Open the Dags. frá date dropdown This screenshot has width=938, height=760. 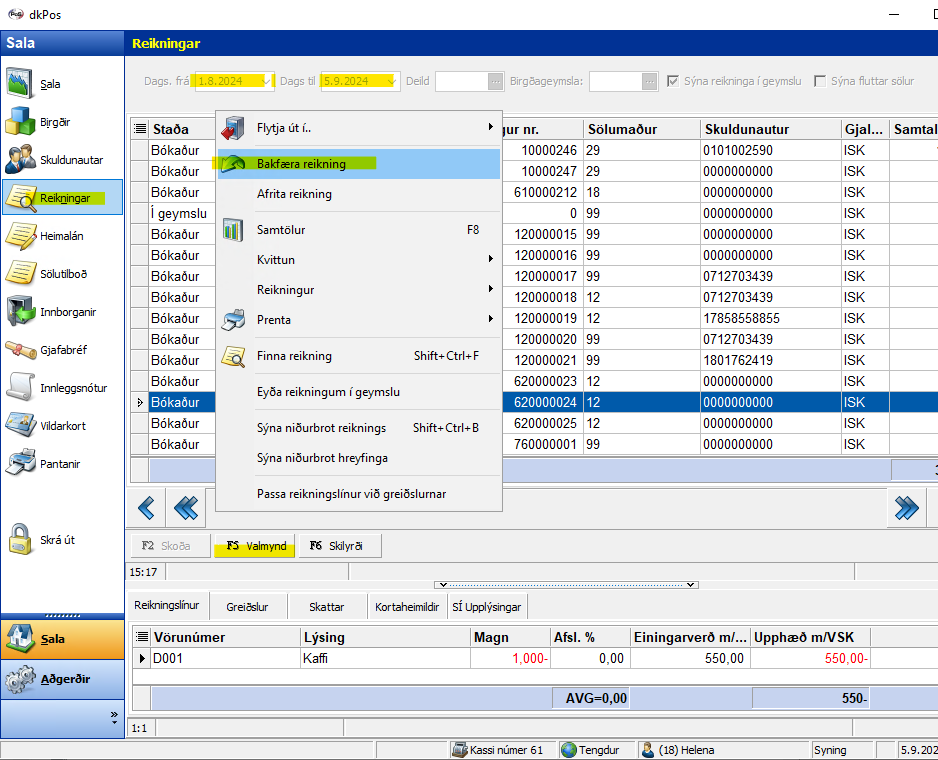tap(266, 81)
